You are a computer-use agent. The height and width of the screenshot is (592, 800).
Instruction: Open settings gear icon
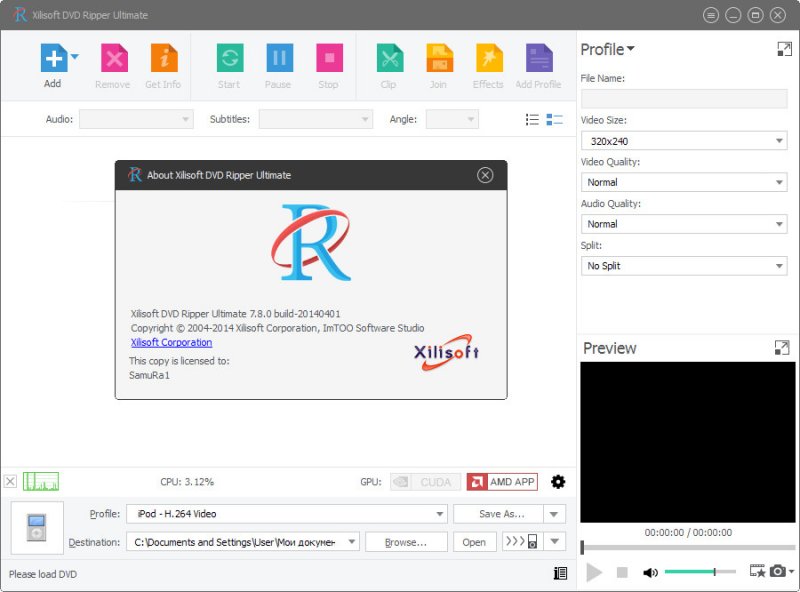click(558, 482)
